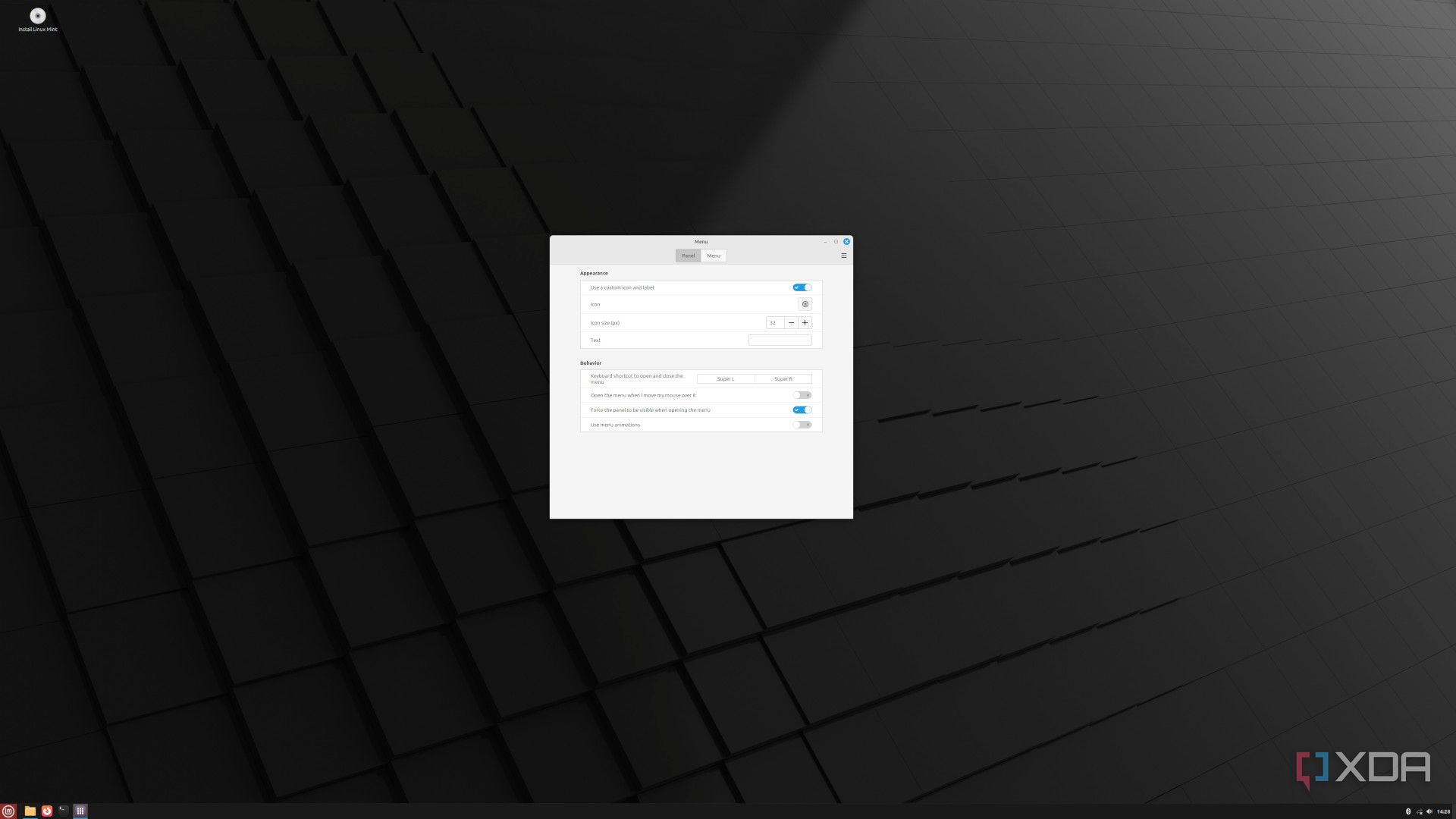Open the app grid icon in the taskbar
The height and width of the screenshot is (819, 1456).
click(80, 811)
